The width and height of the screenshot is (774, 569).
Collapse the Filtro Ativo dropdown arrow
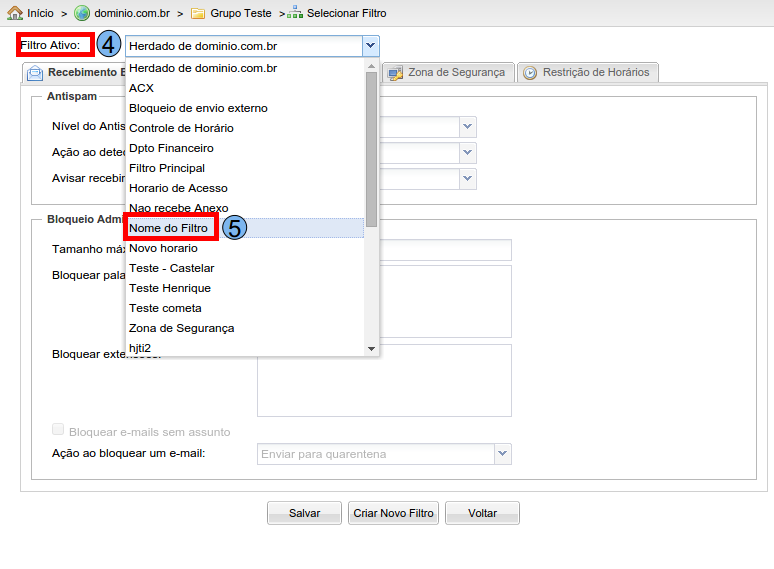point(370,46)
